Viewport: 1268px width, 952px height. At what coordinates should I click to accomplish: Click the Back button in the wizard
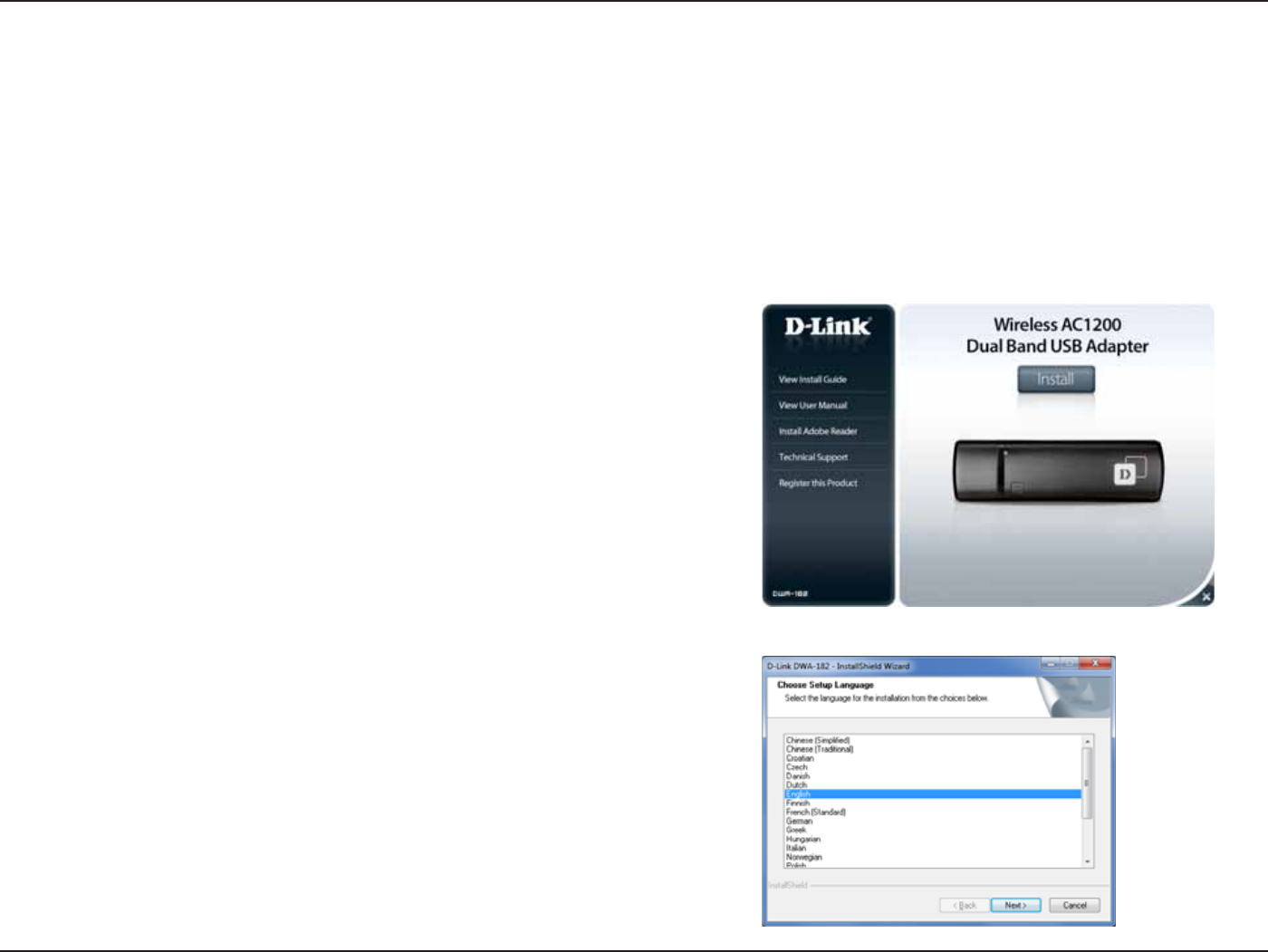(x=965, y=905)
